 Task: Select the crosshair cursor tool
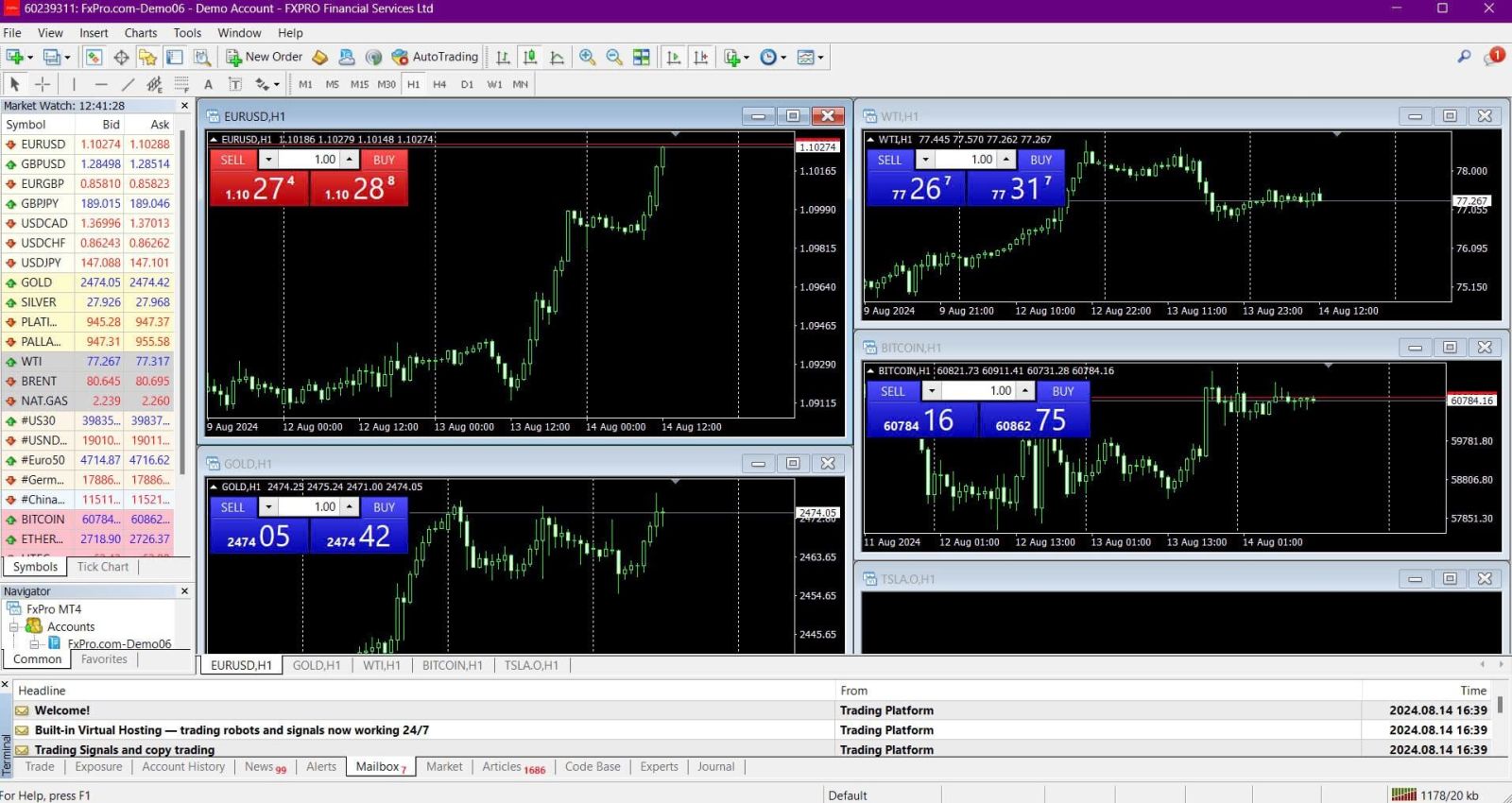[x=43, y=84]
